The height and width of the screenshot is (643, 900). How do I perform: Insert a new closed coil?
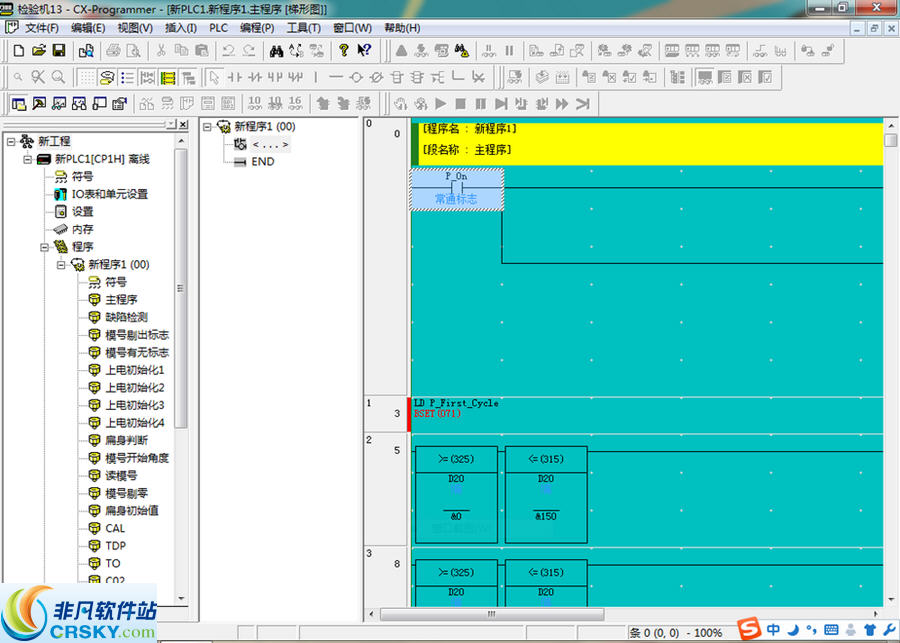pyautogui.click(x=377, y=77)
